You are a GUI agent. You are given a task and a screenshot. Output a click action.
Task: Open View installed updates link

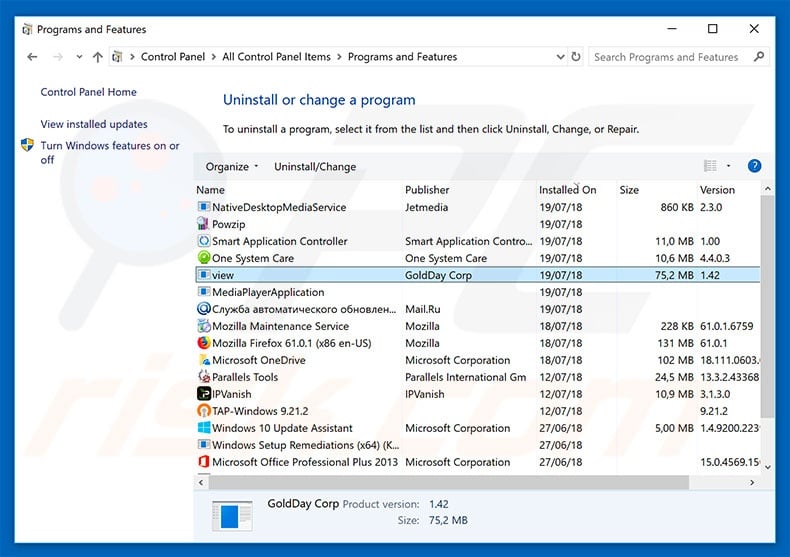94,124
